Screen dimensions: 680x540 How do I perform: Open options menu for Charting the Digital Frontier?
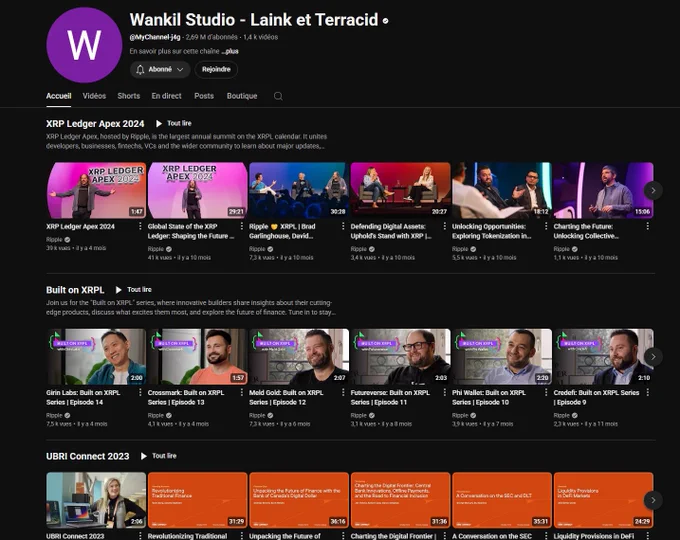[445, 536]
